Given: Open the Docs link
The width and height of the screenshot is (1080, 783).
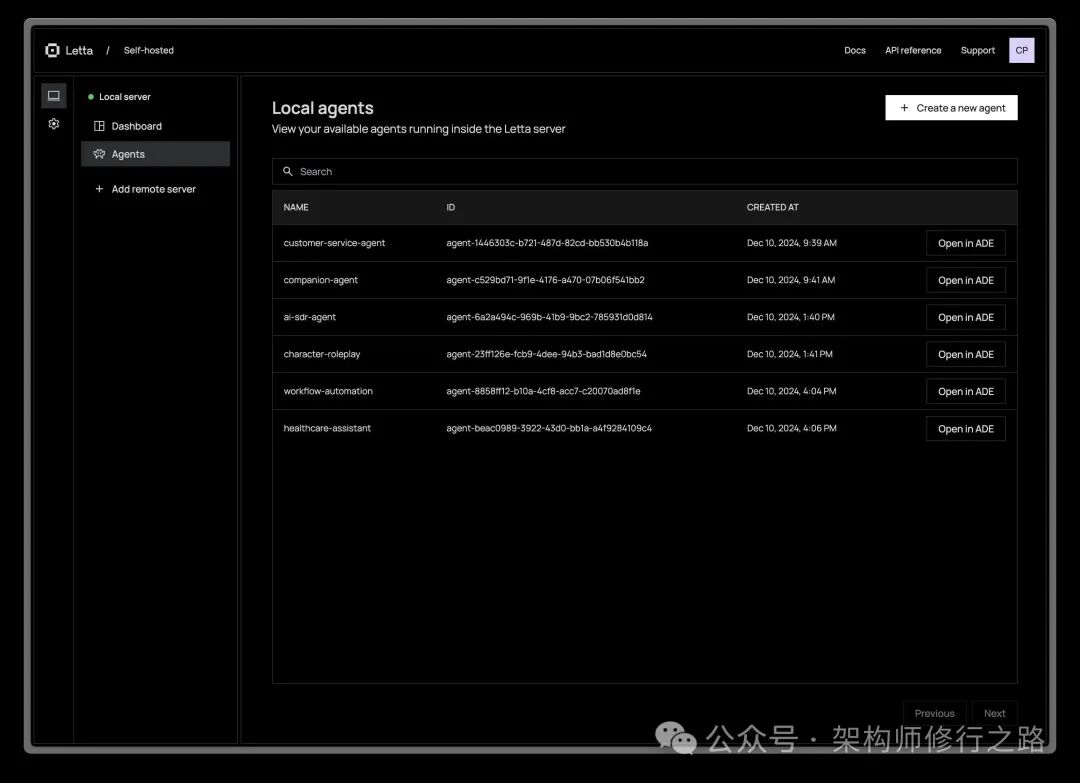Looking at the screenshot, I should coord(855,50).
